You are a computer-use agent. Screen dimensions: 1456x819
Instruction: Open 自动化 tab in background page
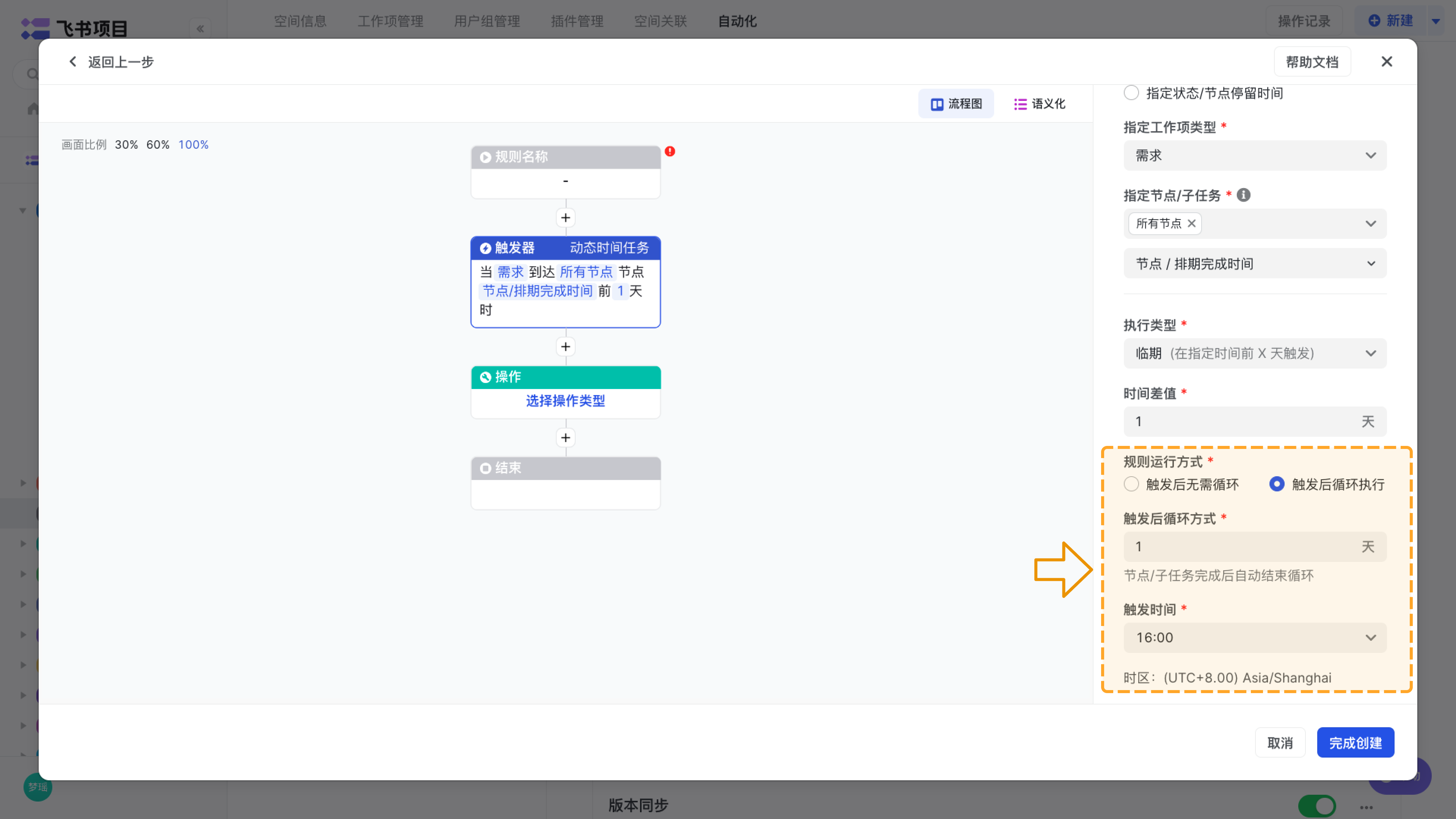[x=737, y=21]
